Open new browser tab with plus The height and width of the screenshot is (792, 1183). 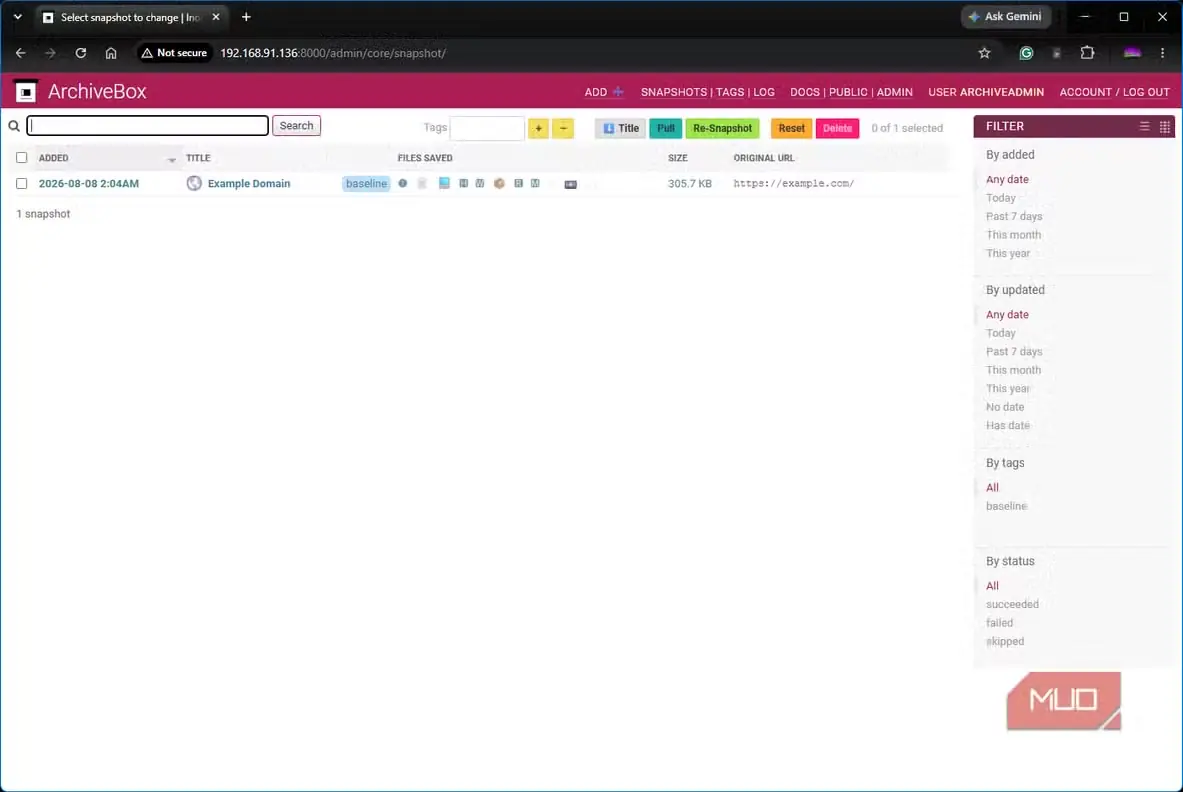246,17
